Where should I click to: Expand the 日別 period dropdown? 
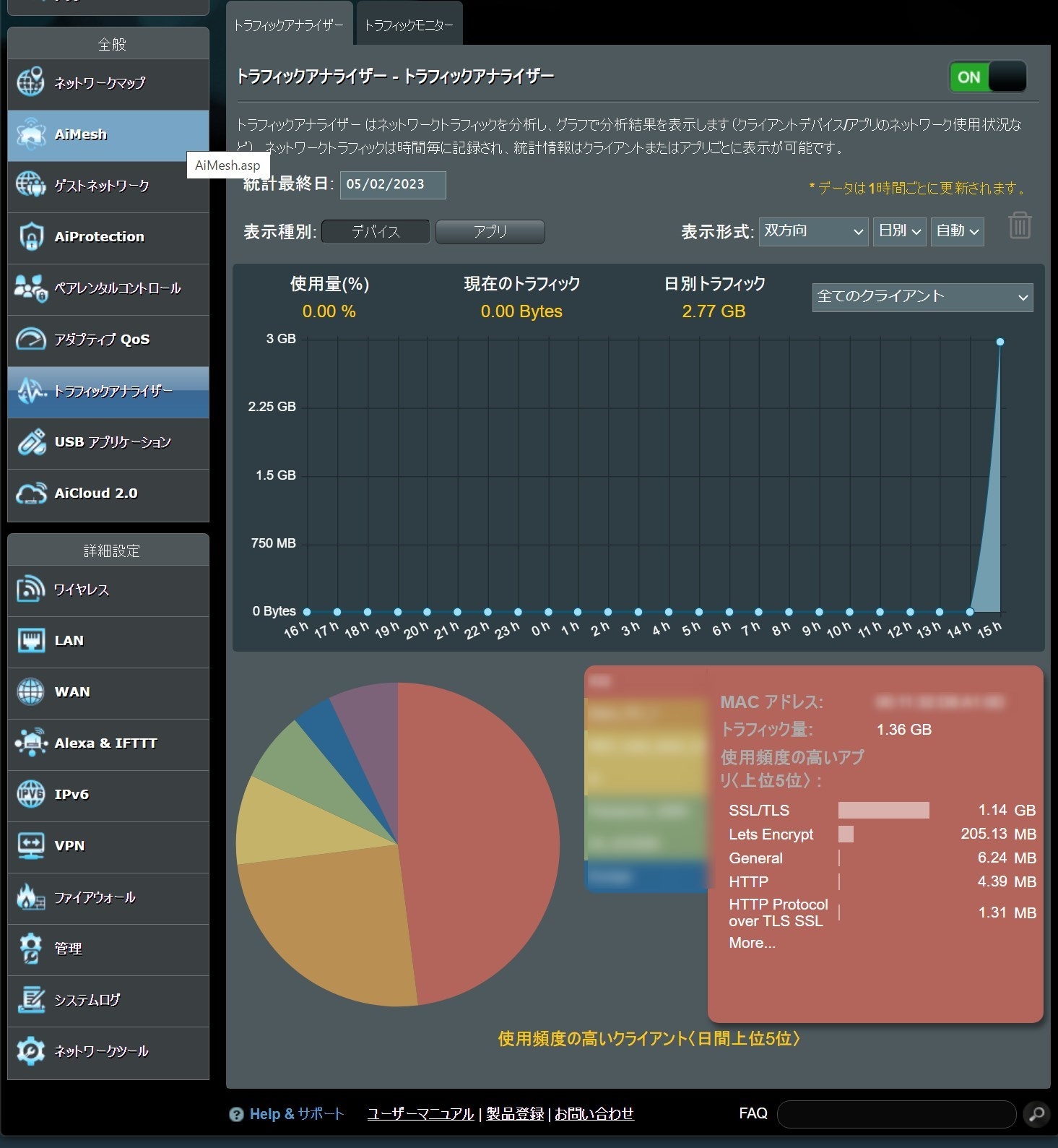tap(899, 231)
